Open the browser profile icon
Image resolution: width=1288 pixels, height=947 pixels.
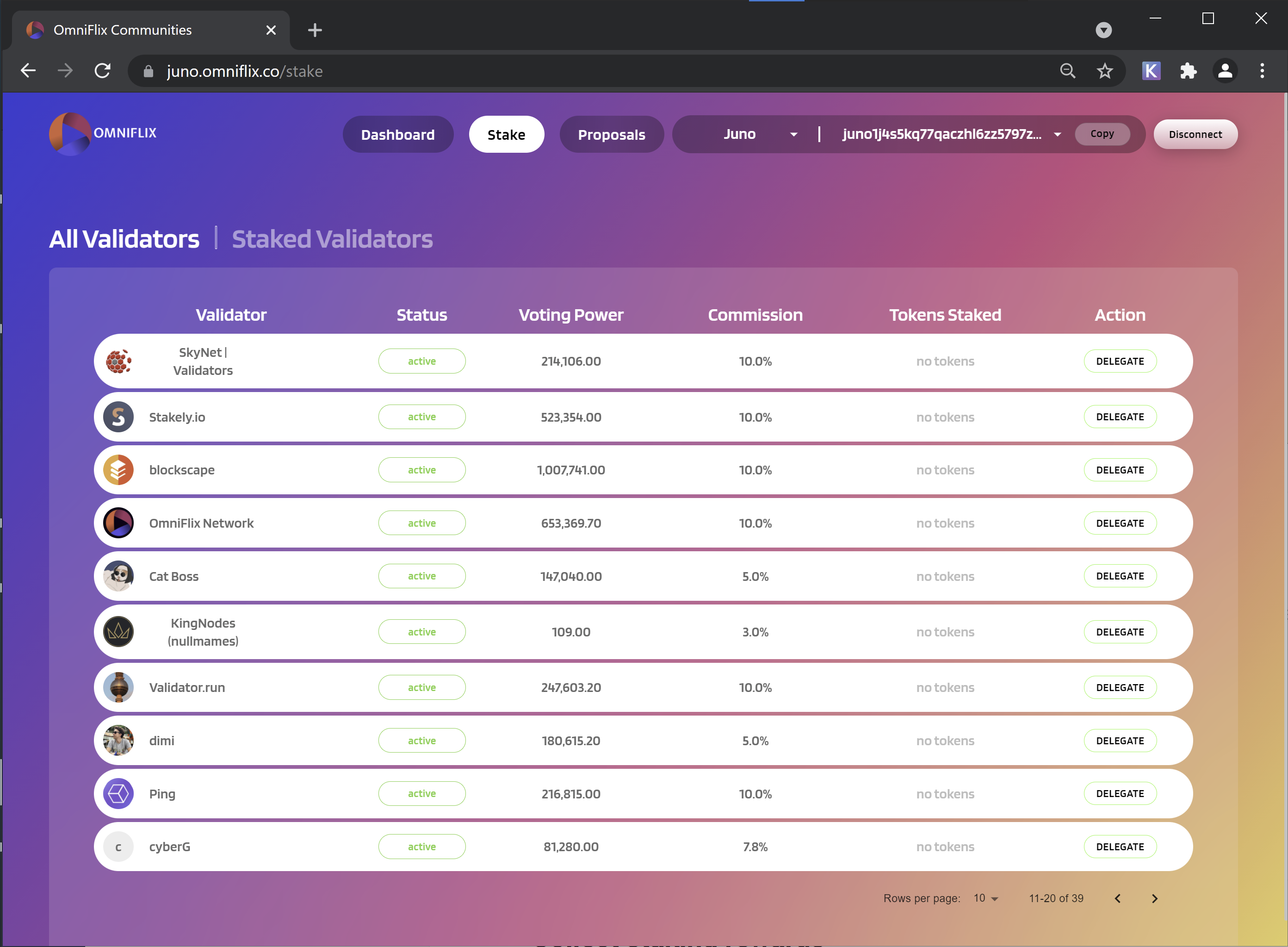(1225, 70)
